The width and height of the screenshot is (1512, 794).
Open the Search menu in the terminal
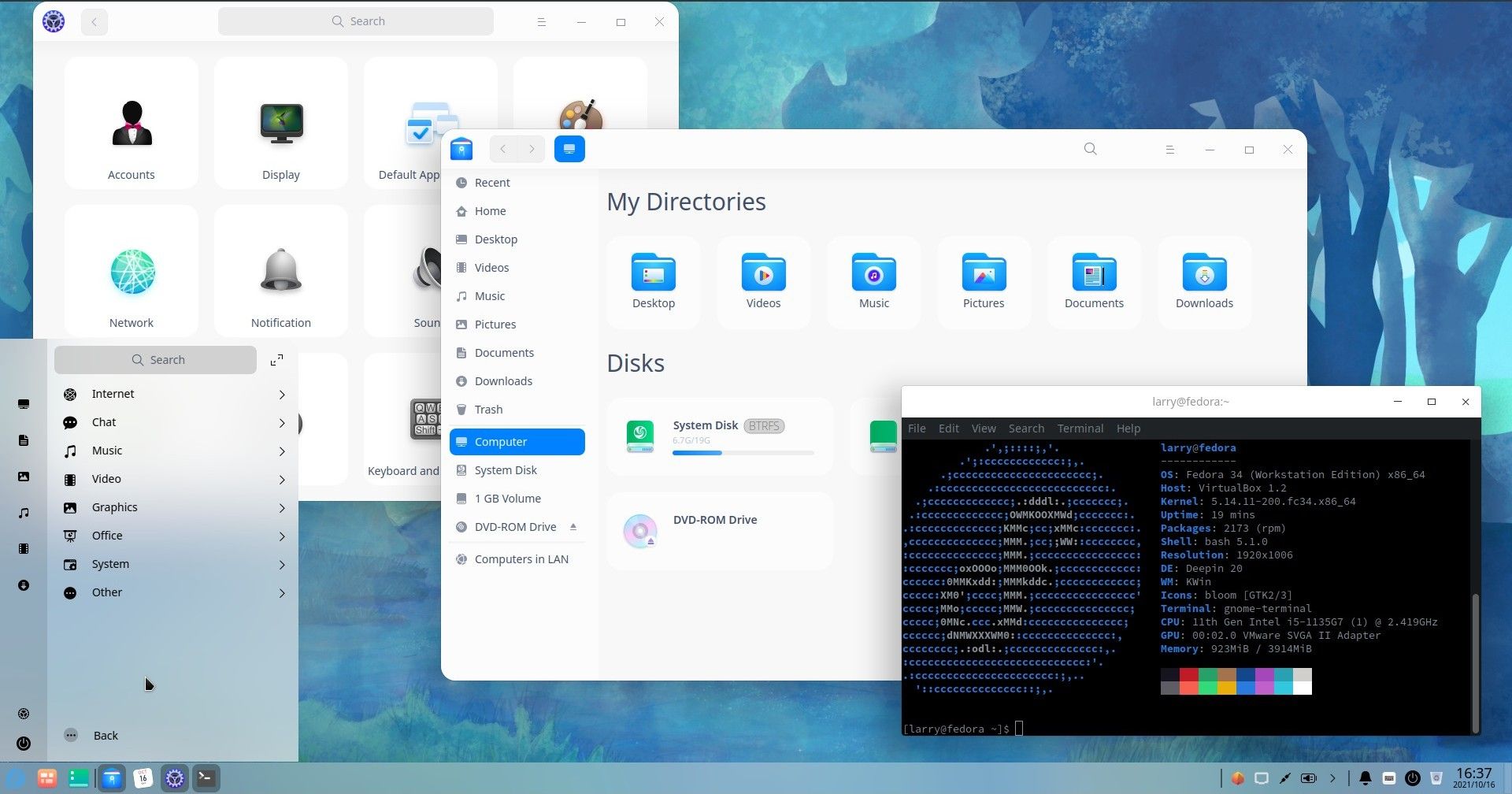(x=1026, y=428)
